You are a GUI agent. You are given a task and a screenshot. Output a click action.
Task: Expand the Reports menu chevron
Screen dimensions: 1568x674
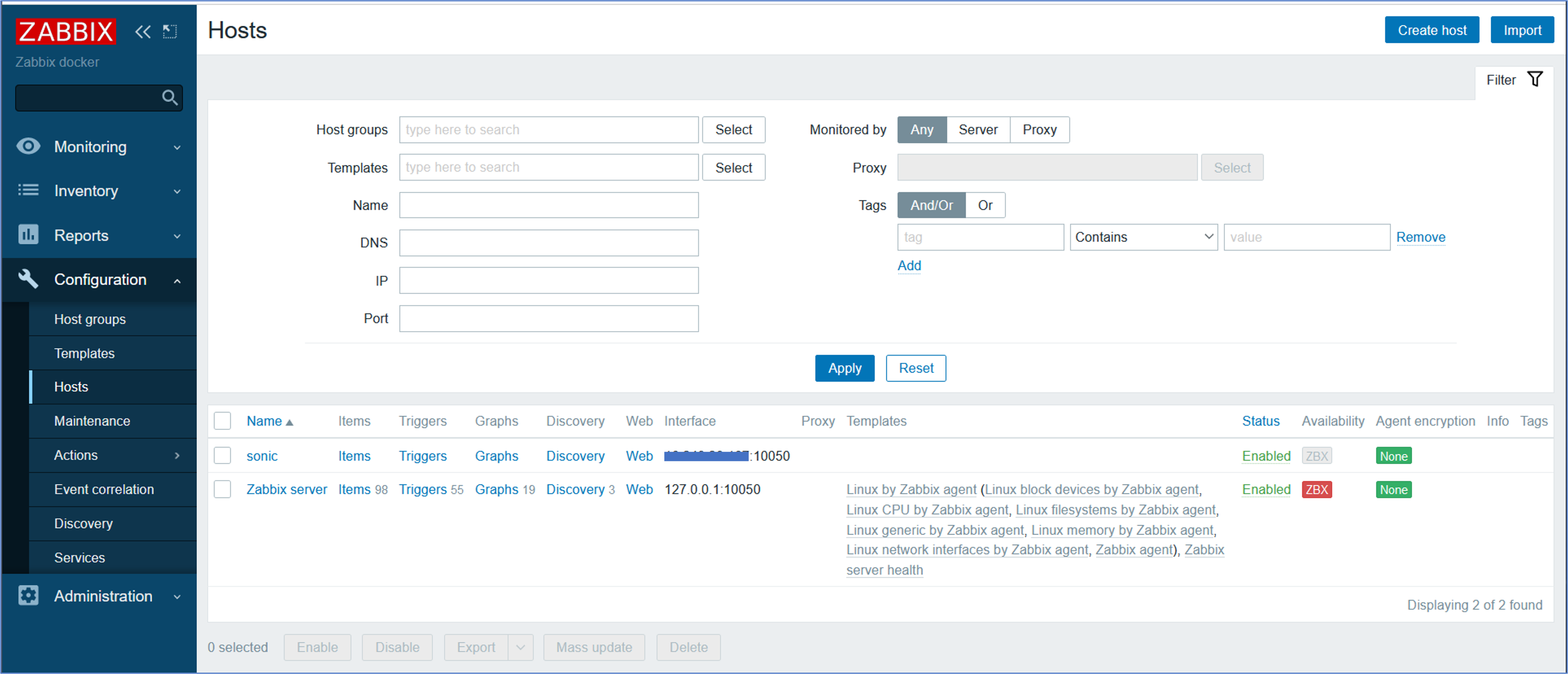pyautogui.click(x=177, y=236)
